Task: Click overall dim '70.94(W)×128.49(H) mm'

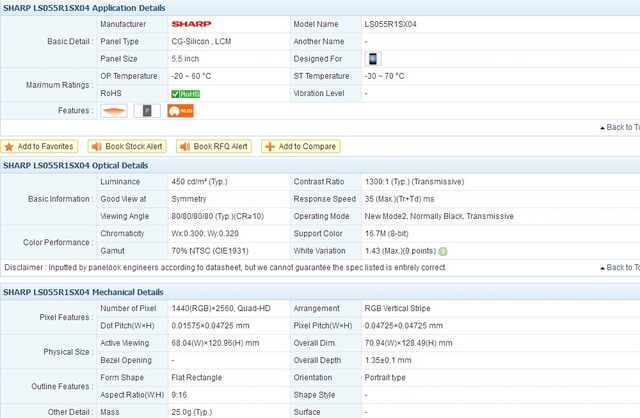Action: (409, 343)
